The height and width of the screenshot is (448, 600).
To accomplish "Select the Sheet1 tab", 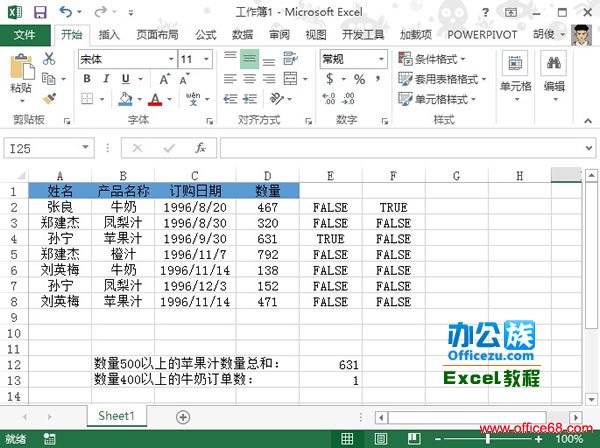I will point(116,416).
